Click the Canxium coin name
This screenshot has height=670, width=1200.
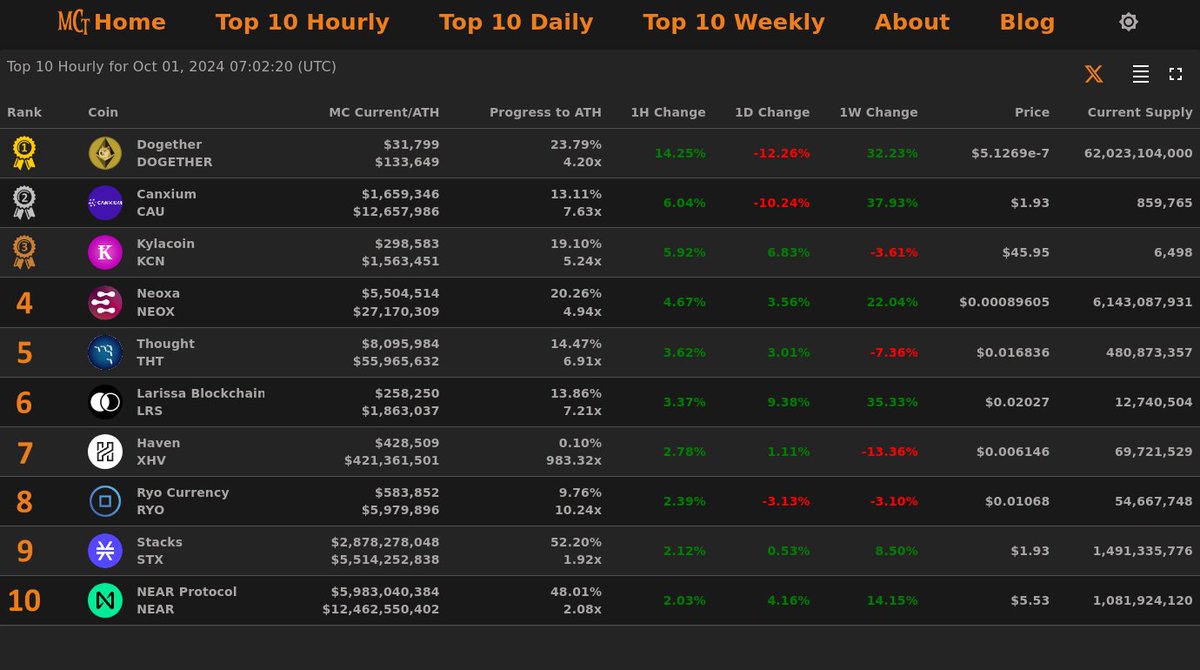click(166, 194)
